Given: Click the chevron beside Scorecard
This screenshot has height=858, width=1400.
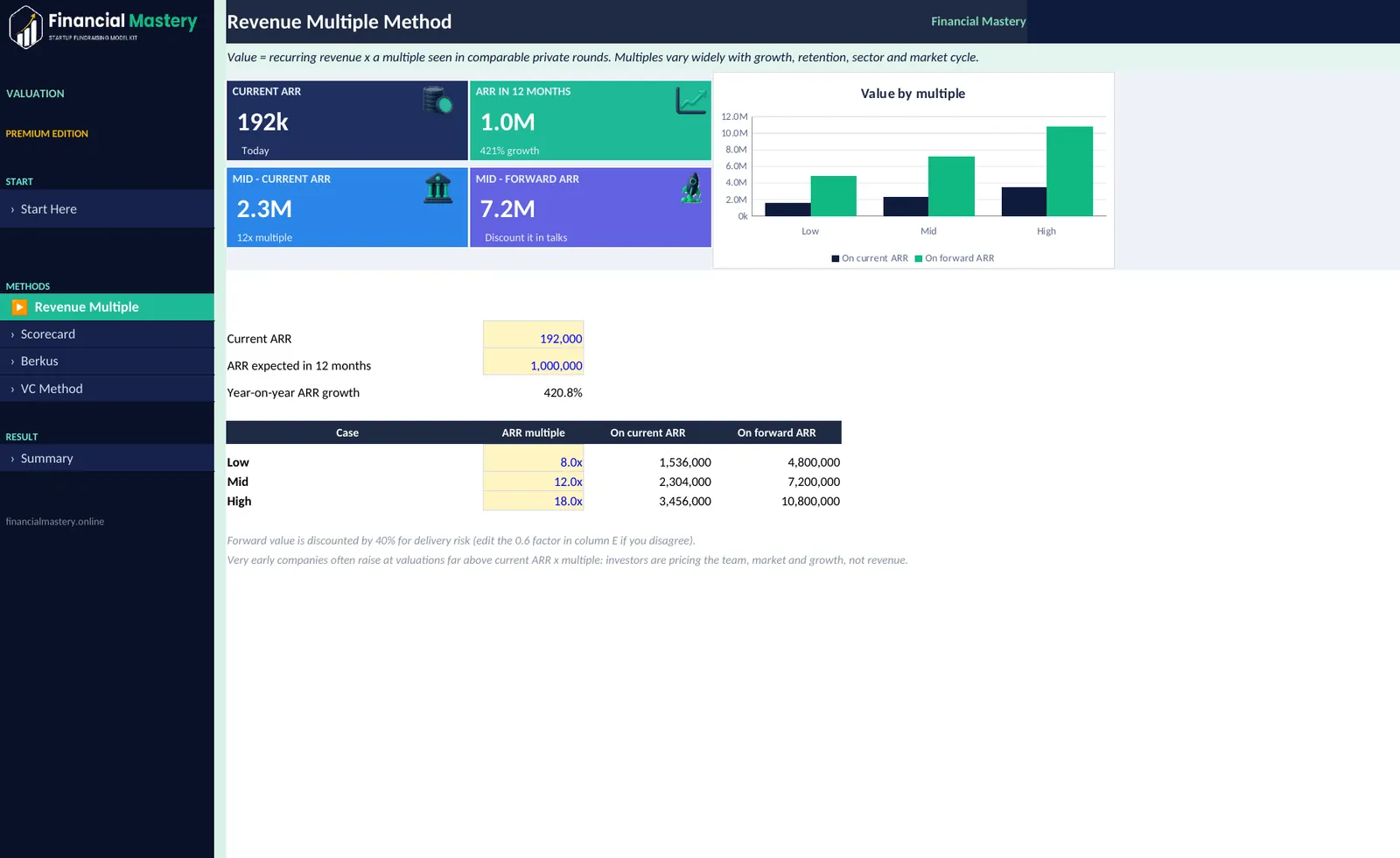Looking at the screenshot, I should [12, 335].
